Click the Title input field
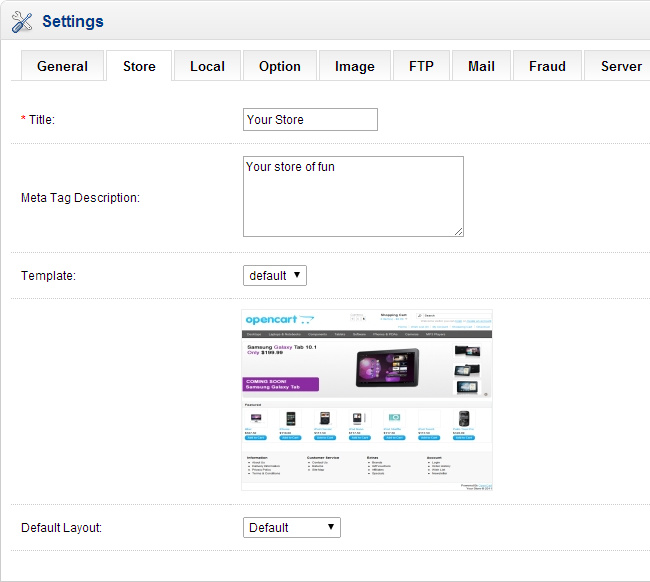This screenshot has width=650, height=582. pos(310,120)
